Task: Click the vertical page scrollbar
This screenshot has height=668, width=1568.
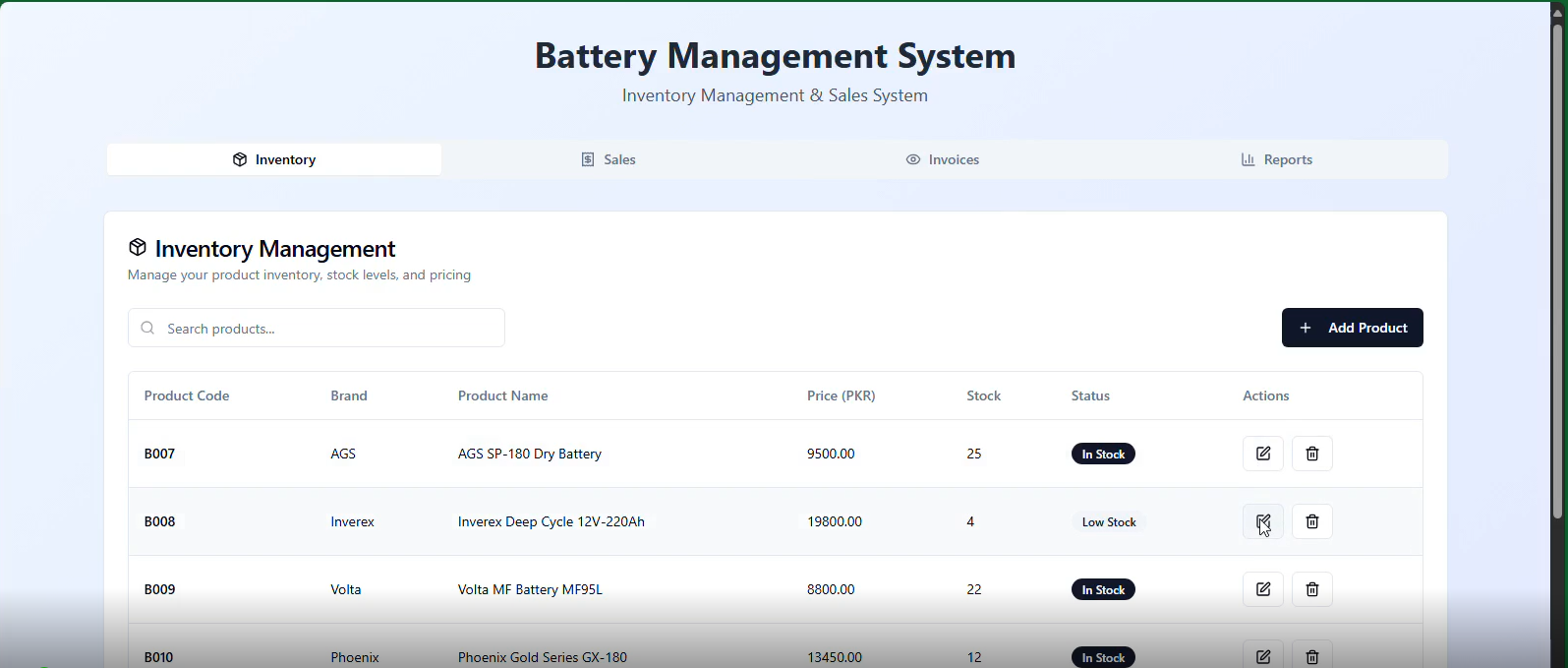Action: pyautogui.click(x=1558, y=271)
